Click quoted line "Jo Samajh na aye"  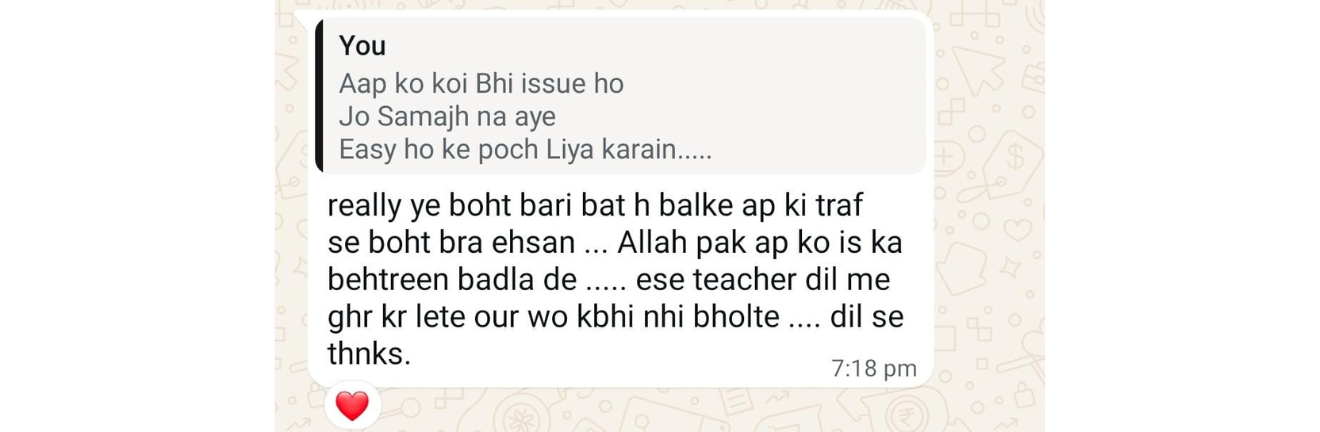coord(447,117)
